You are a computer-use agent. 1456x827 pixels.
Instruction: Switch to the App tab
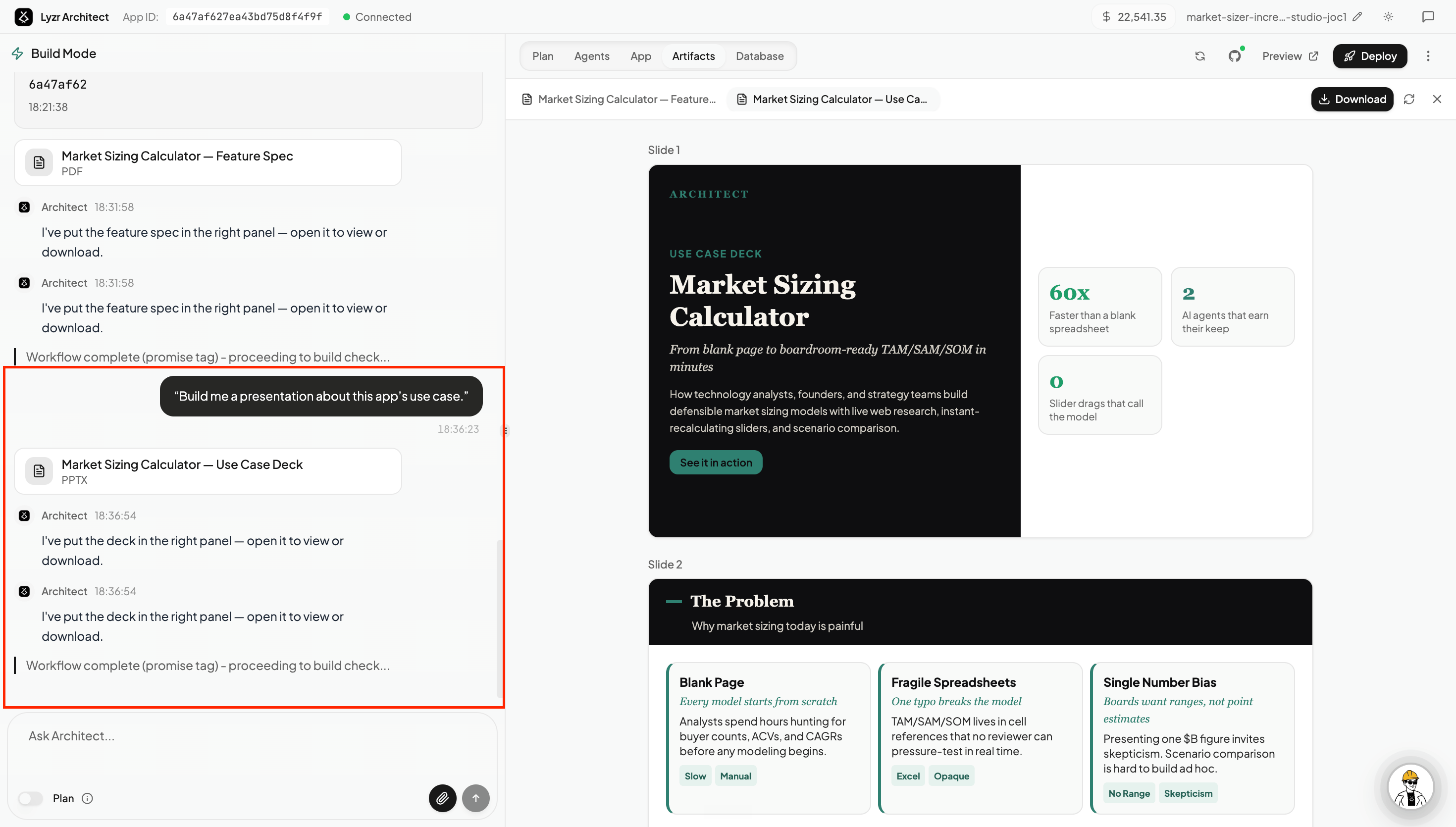pos(640,56)
